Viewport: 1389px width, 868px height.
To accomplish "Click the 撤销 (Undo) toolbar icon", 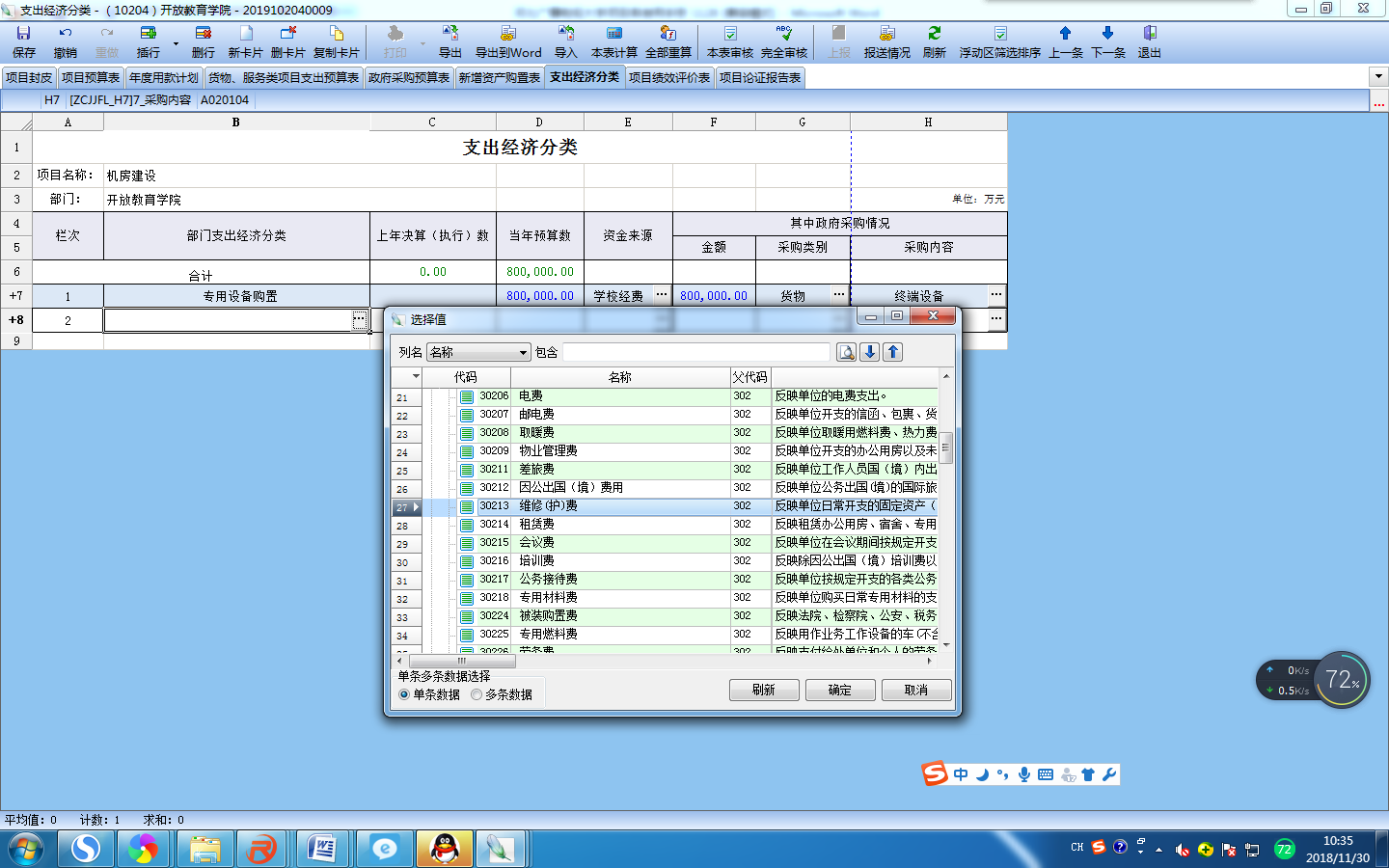I will (65, 41).
